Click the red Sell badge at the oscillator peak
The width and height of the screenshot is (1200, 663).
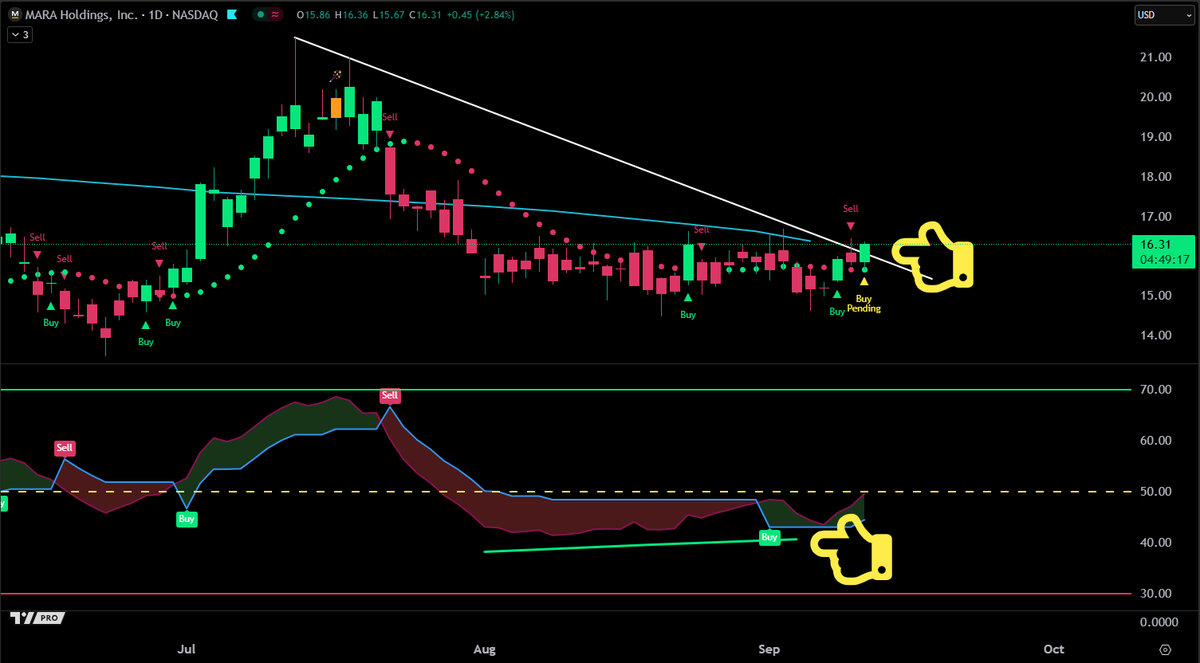tap(389, 397)
